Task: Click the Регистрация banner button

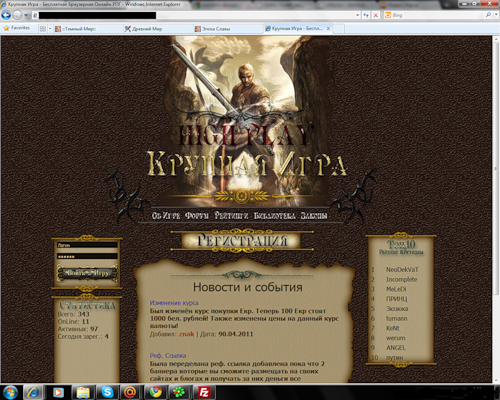Action: [x=241, y=240]
